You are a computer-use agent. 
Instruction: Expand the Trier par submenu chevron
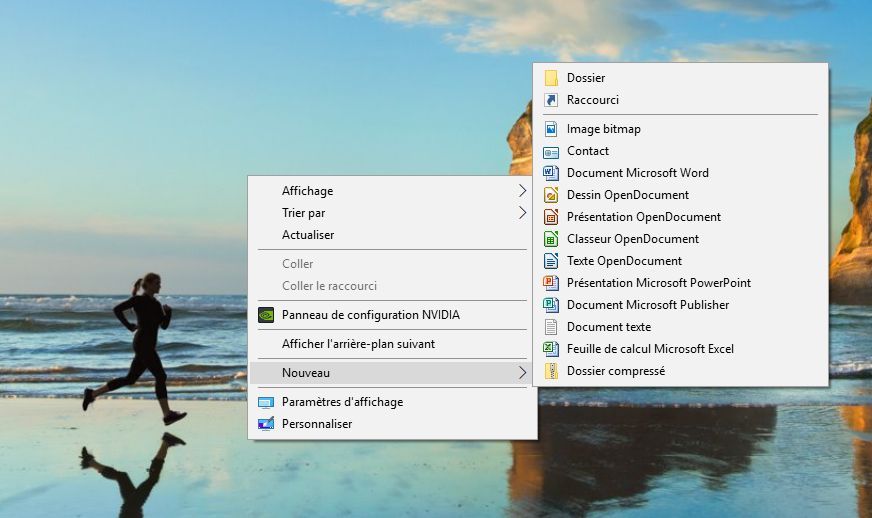[x=522, y=213]
